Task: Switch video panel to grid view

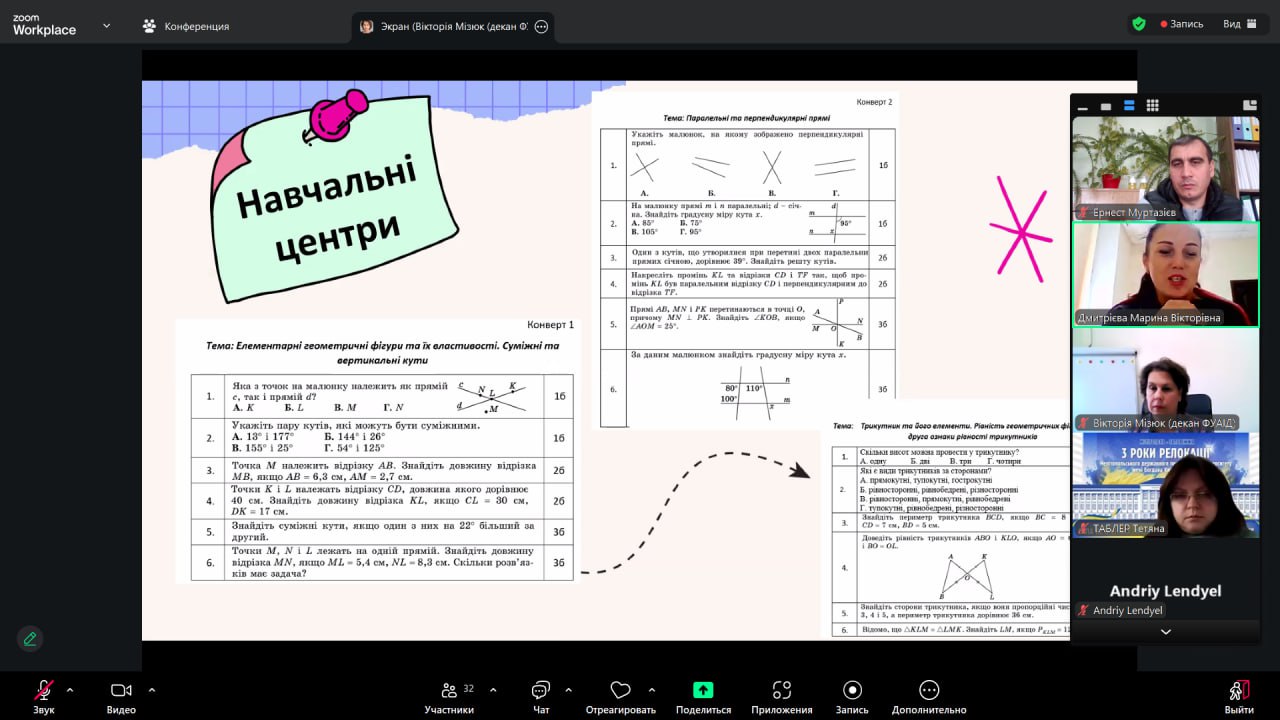Action: [x=1152, y=105]
